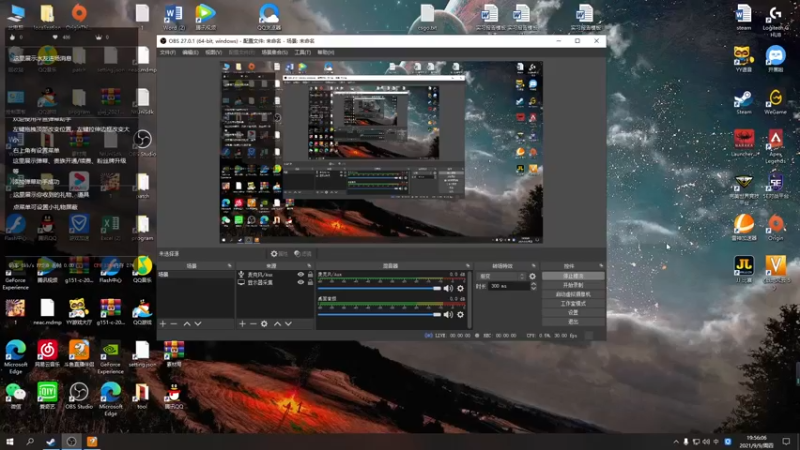Screen dimensions: 800x450
Task: Open 爱奇艺 green desktop icon
Action: [x=47, y=395]
